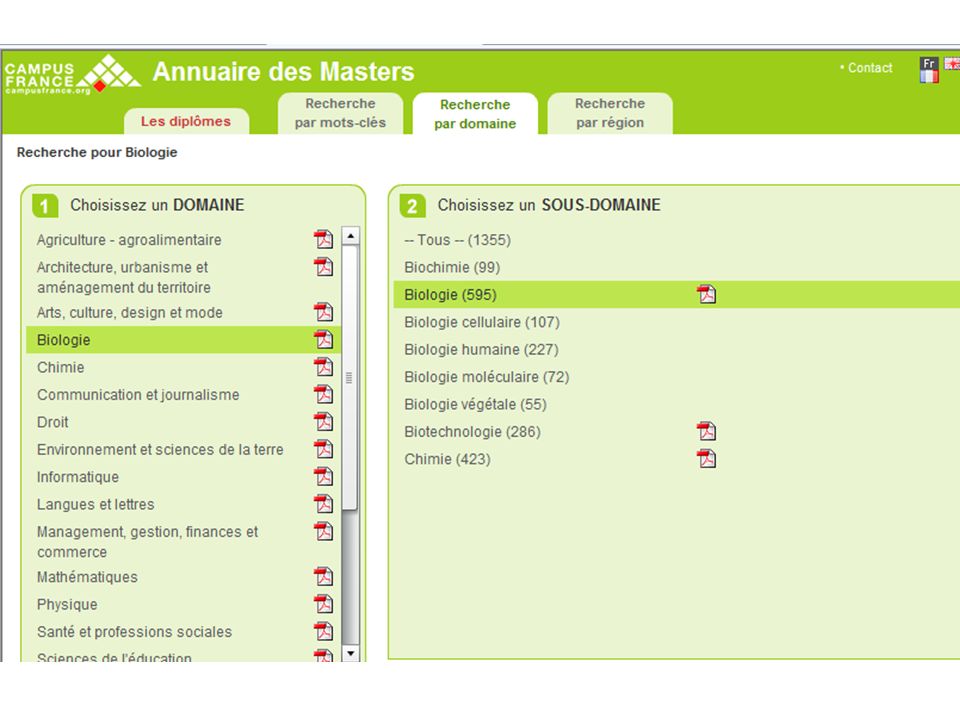Switch to Recherche par région tab
This screenshot has height=720, width=960.
click(x=610, y=113)
